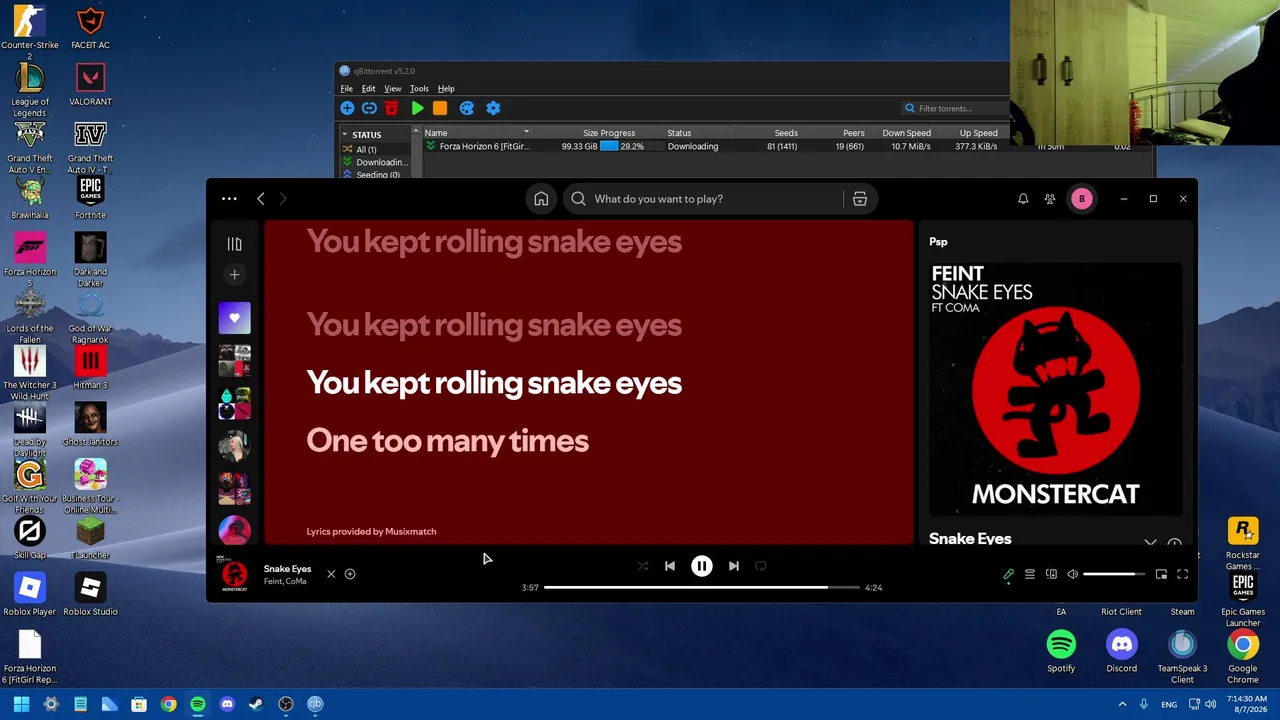Collapse the STATUS filter section in qBittorrent
Image resolution: width=1280 pixels, height=720 pixels.
click(345, 134)
